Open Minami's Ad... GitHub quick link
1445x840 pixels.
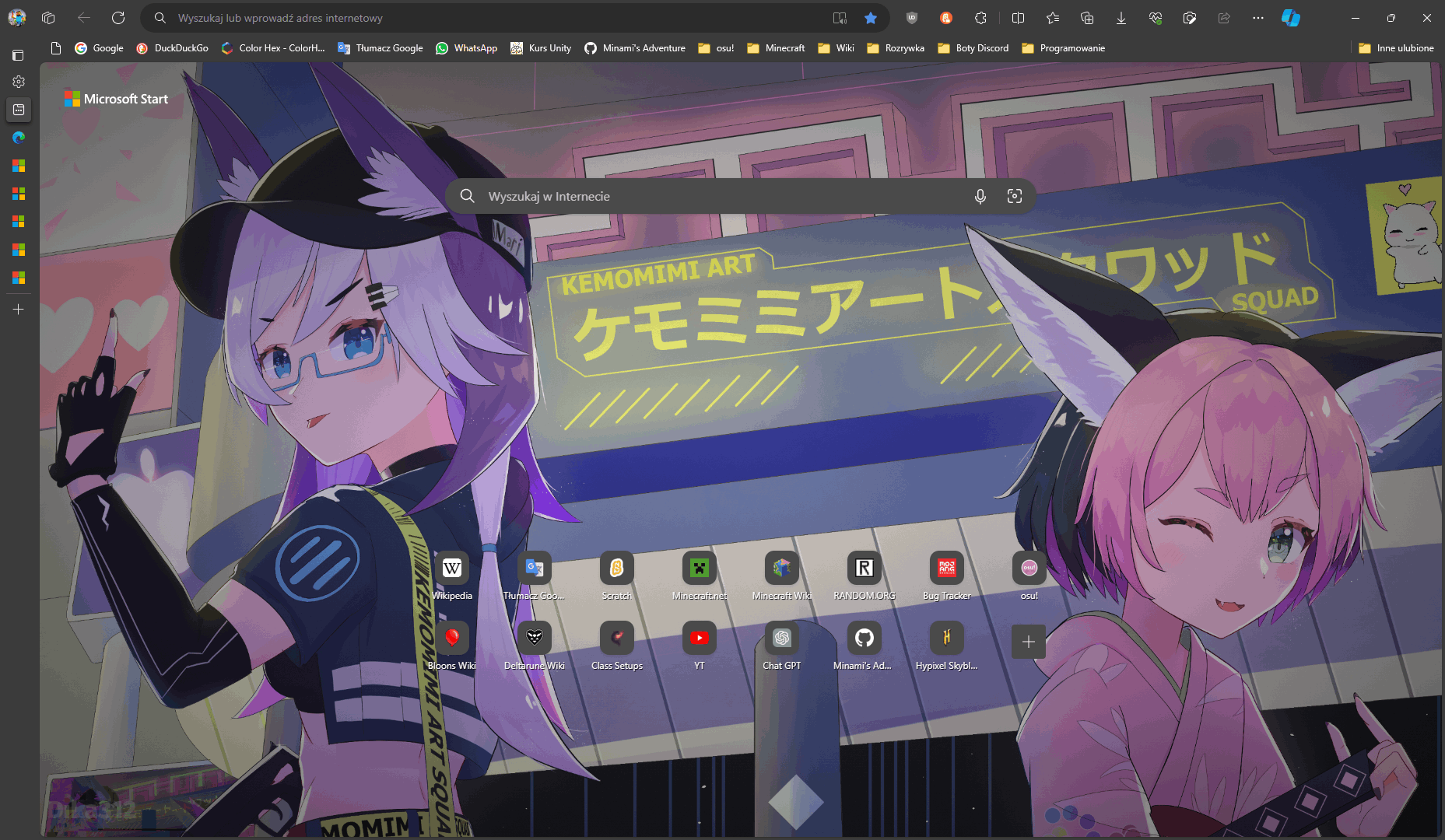point(865,646)
